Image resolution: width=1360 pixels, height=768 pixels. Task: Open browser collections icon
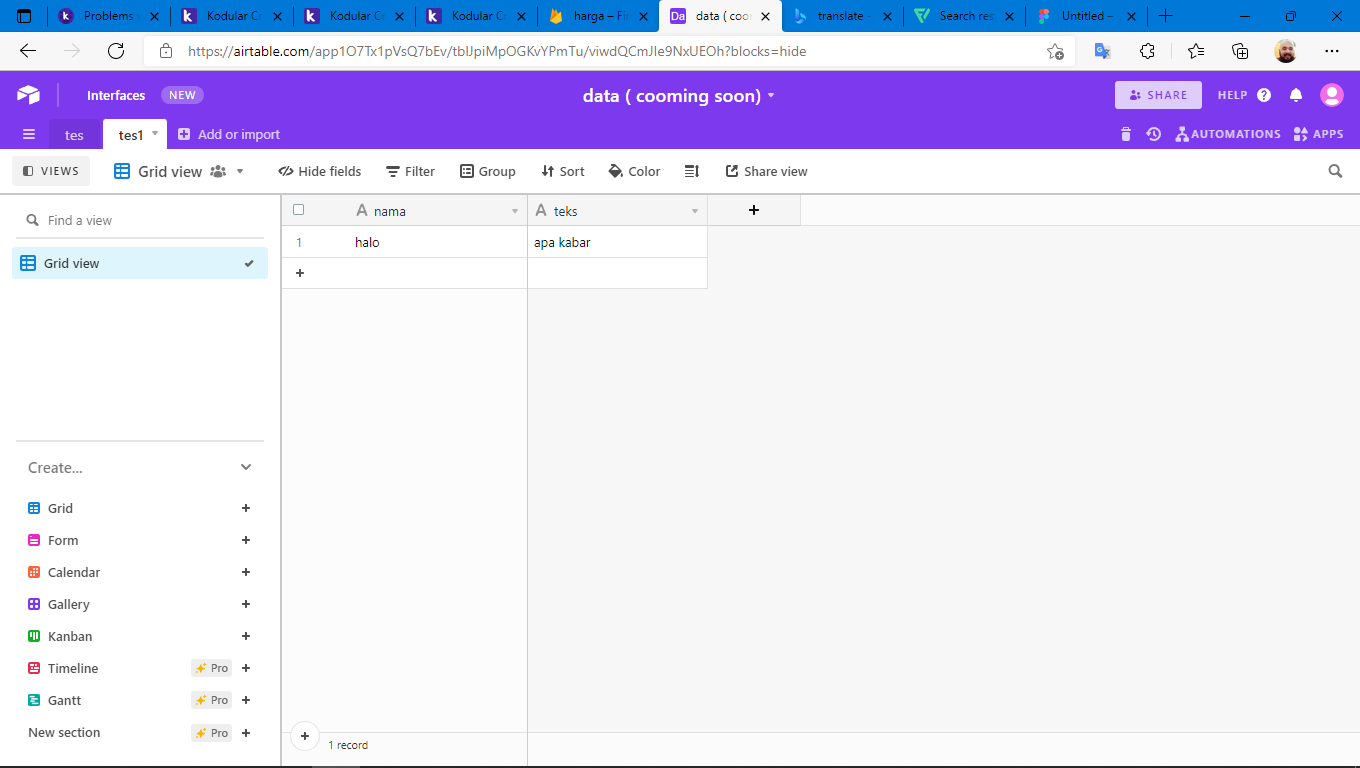pyautogui.click(x=1240, y=51)
